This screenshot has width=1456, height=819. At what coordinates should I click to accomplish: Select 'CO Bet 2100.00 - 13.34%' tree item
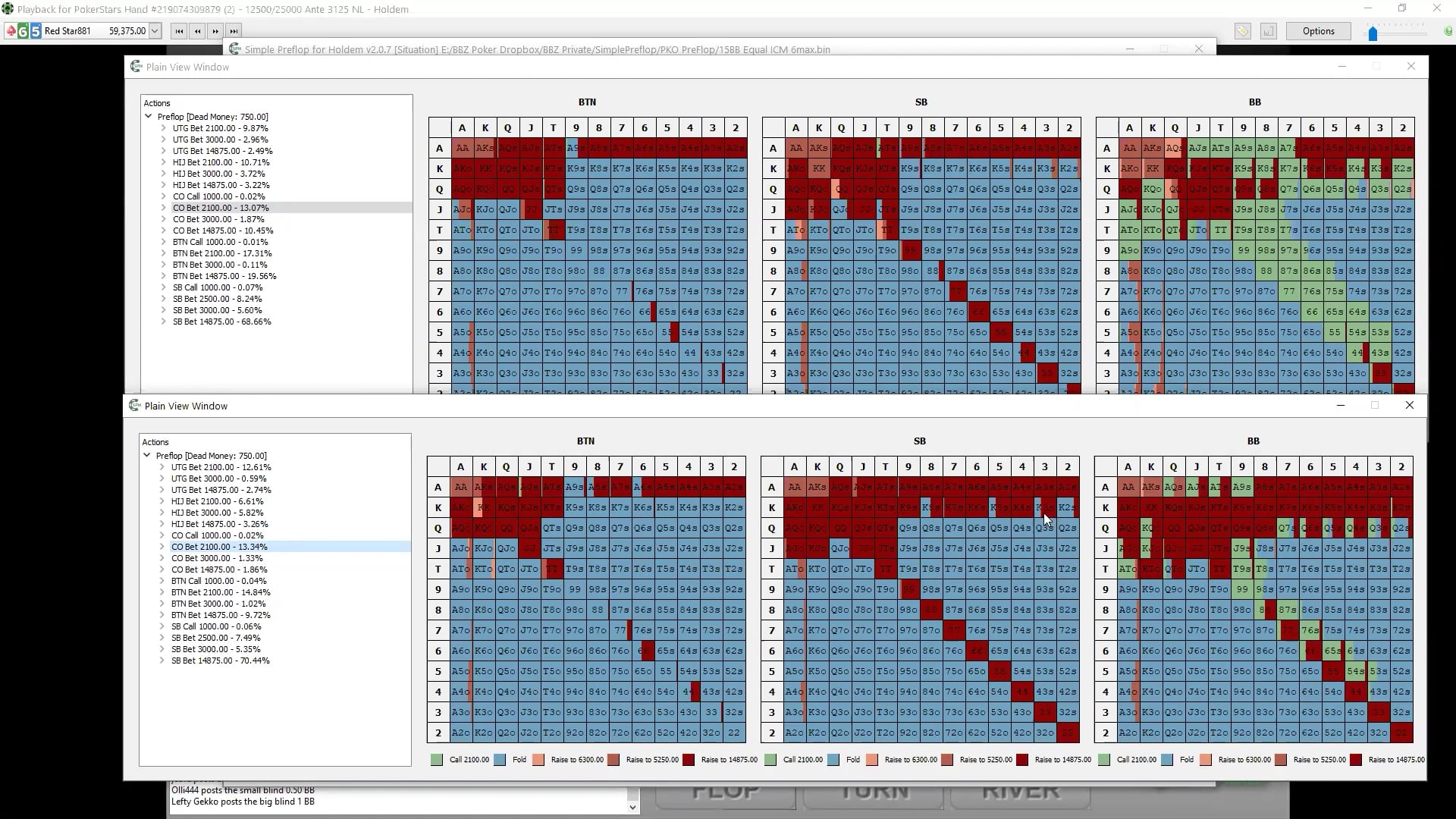pyautogui.click(x=219, y=547)
